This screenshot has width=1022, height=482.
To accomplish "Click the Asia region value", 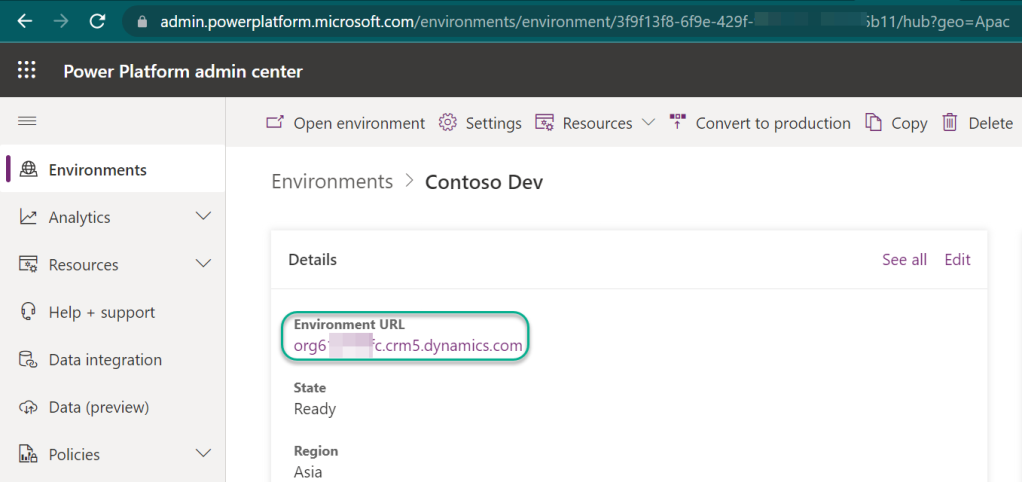I will tap(308, 472).
